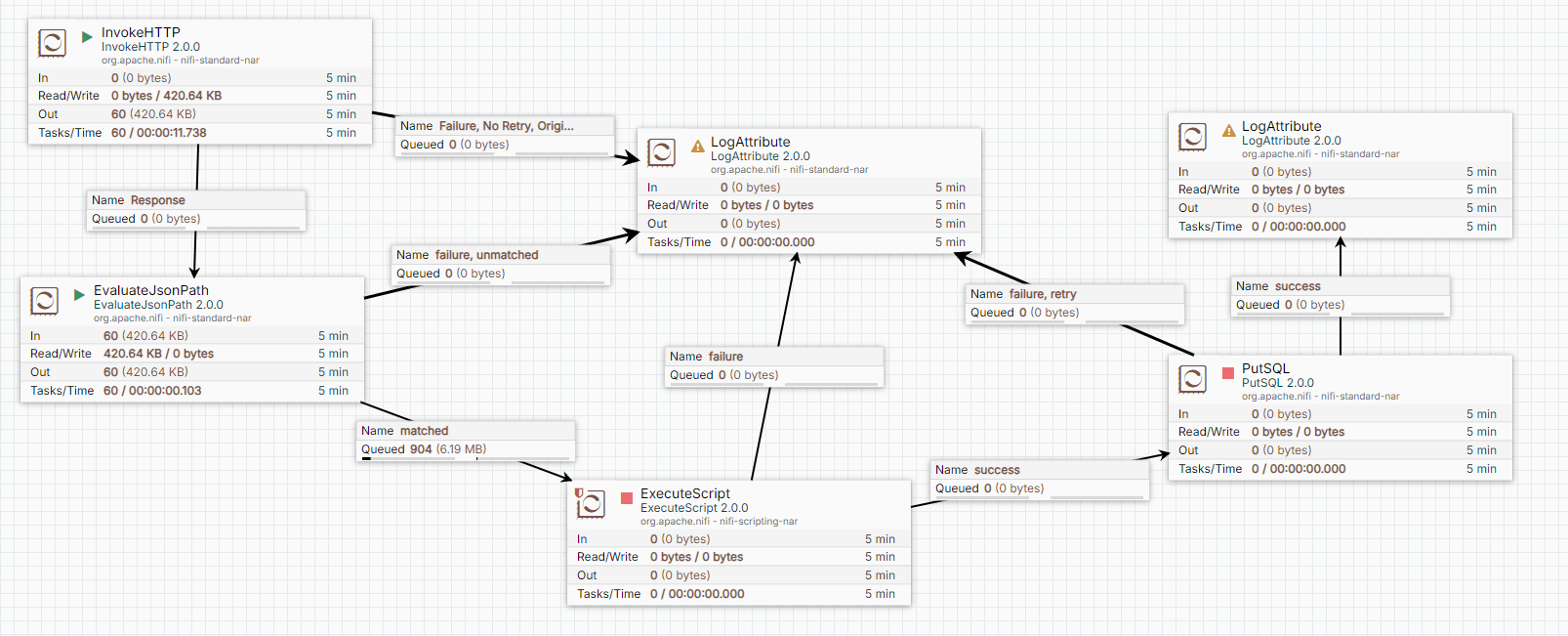The height and width of the screenshot is (636, 1568).
Task: Click the warning triangle on the LogAttribute above PutSQL
Action: pos(1228,131)
